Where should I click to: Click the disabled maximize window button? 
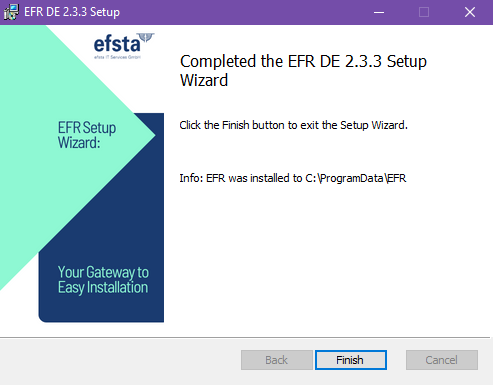(x=424, y=12)
